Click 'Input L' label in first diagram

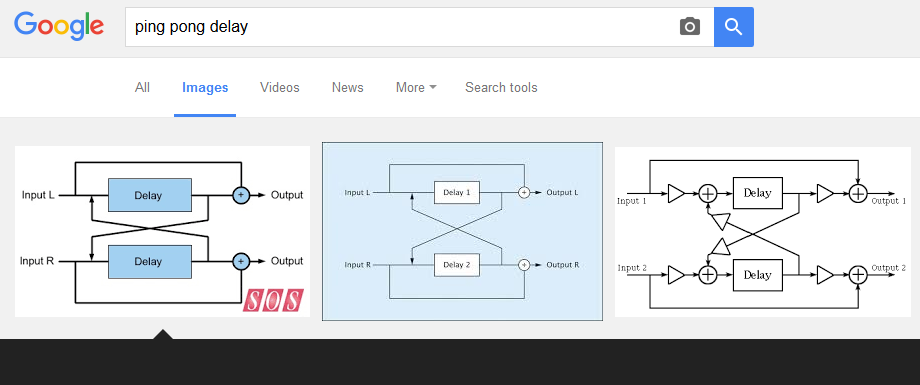[x=39, y=195]
